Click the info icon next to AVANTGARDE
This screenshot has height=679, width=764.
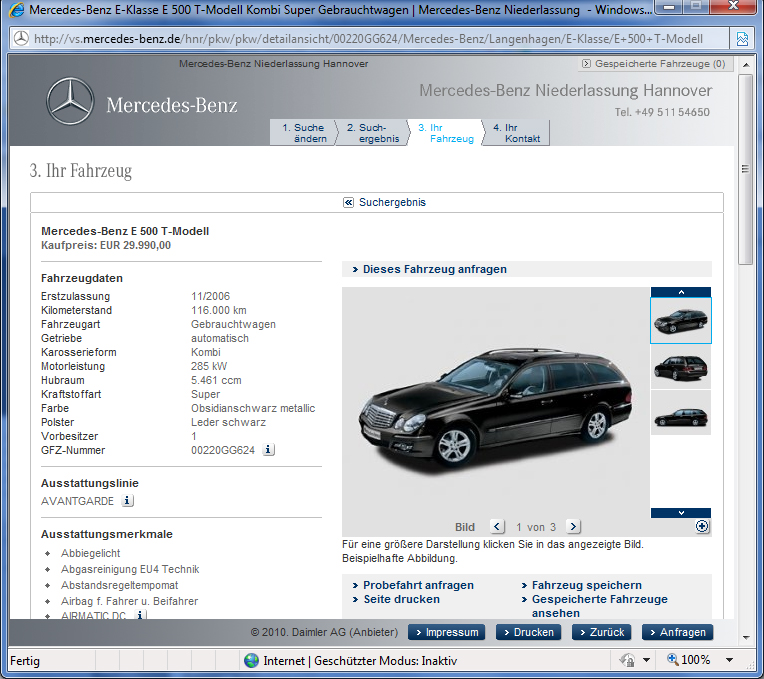point(127,500)
